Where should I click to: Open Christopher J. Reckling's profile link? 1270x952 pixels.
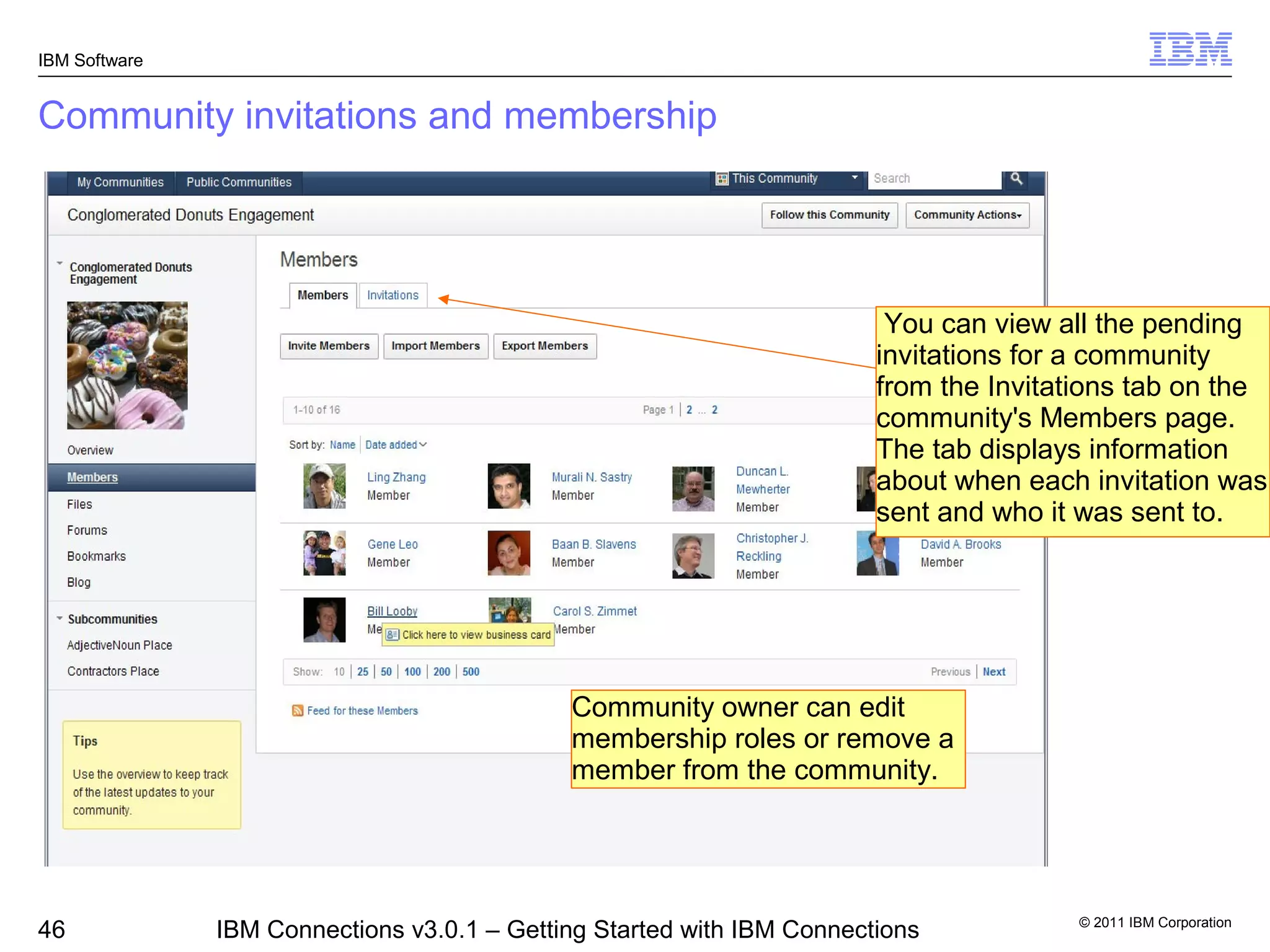point(772,547)
